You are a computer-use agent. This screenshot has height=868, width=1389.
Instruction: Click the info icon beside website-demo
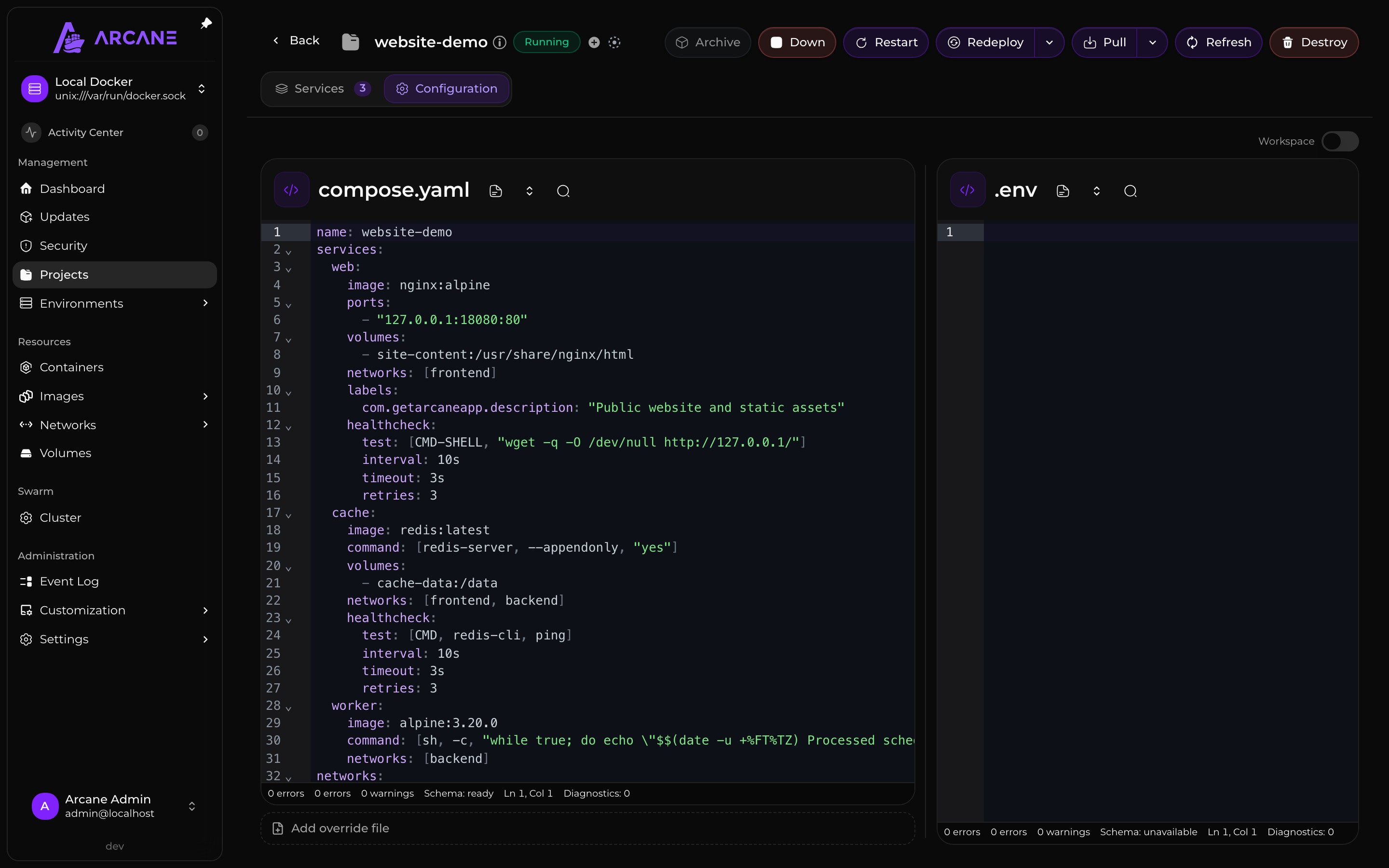pyautogui.click(x=500, y=42)
